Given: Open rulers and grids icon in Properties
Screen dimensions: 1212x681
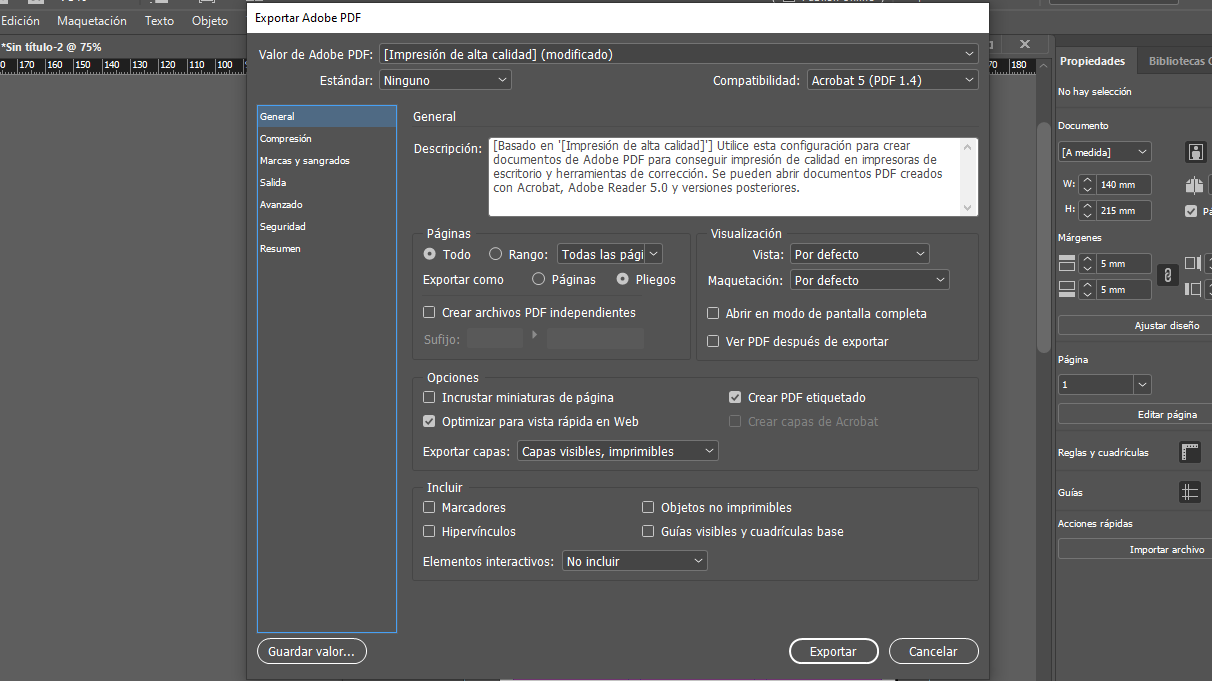Looking at the screenshot, I should [x=1190, y=452].
